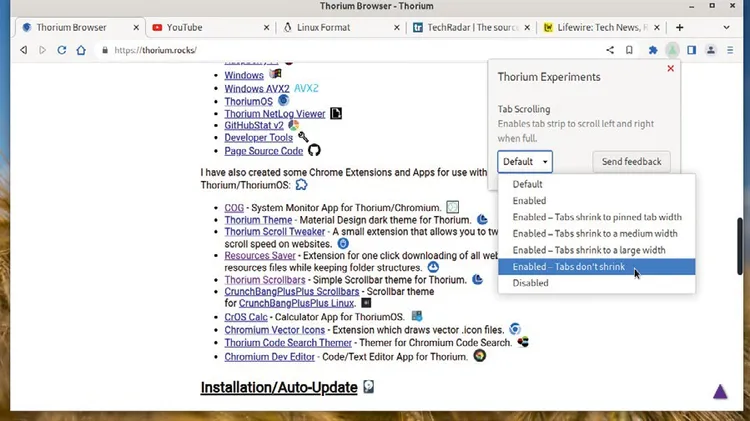Close the Thorium Experiments popup
Viewport: 750px width, 421px height.
coord(670,69)
